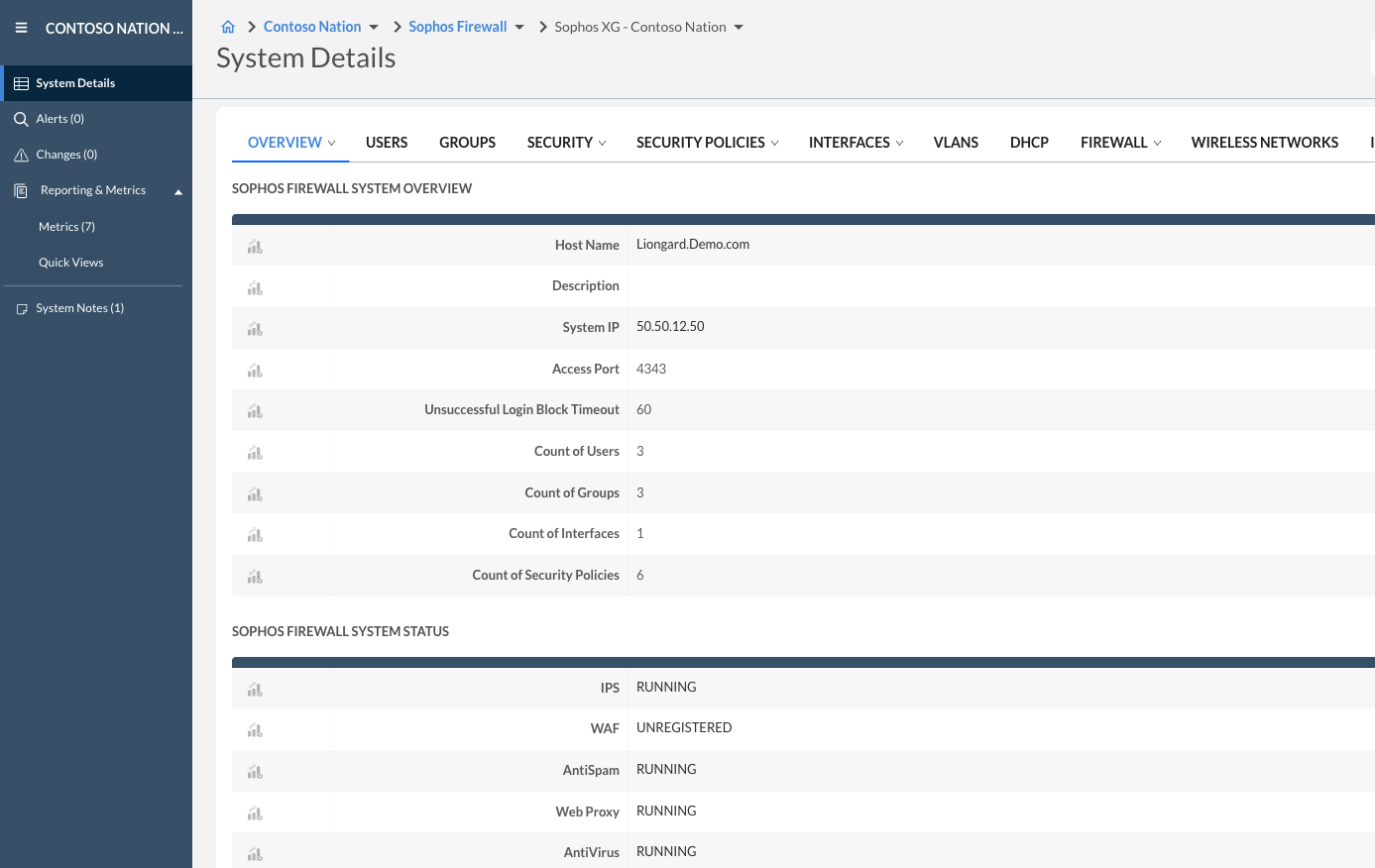Select the OVERVIEW tab
Screen dimensions: 1375x868
pos(285,143)
